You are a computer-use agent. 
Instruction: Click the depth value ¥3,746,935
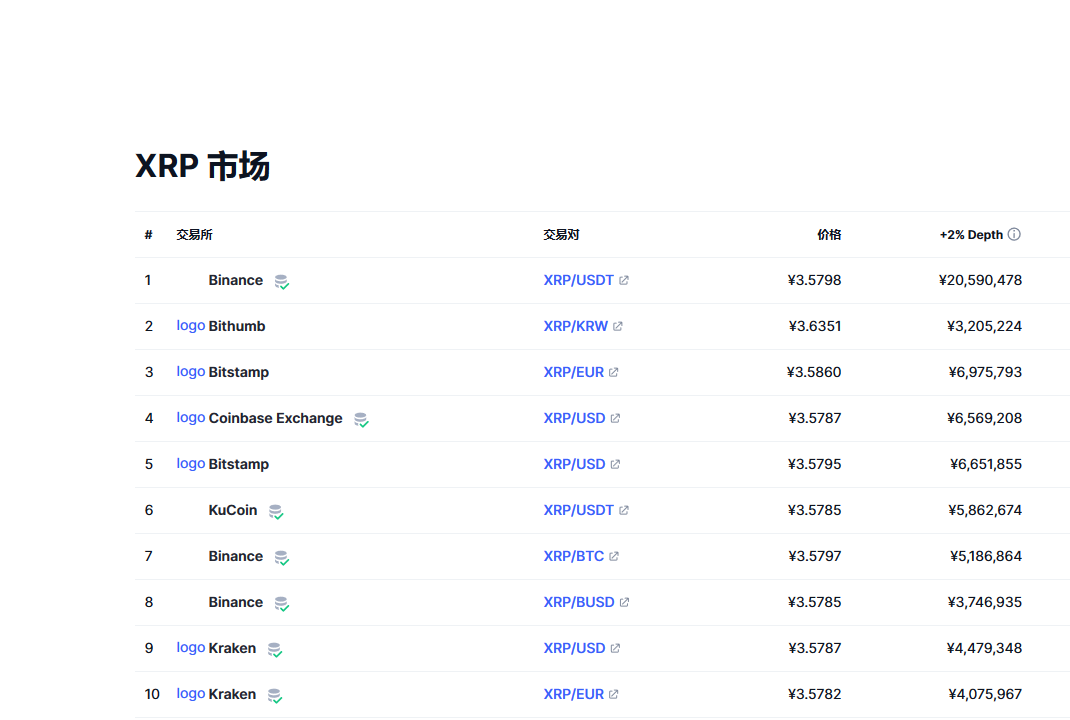(985, 602)
